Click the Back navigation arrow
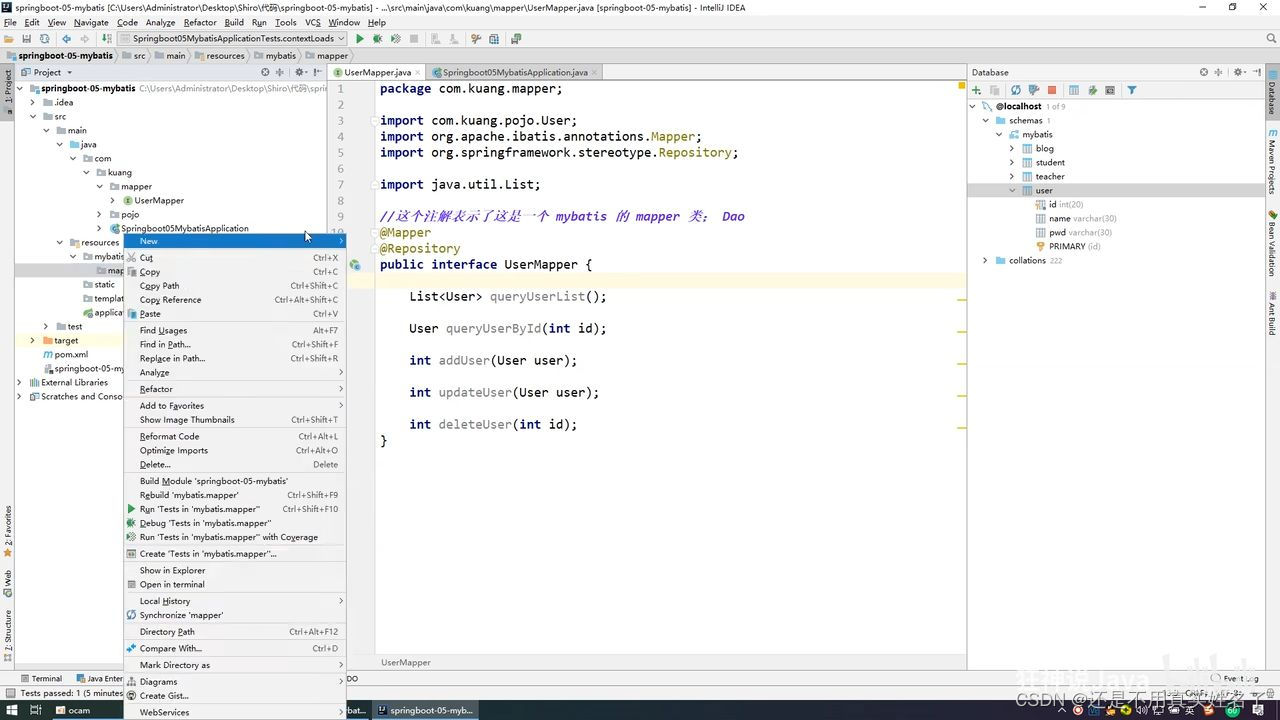This screenshot has height=720, width=1280. [67, 39]
